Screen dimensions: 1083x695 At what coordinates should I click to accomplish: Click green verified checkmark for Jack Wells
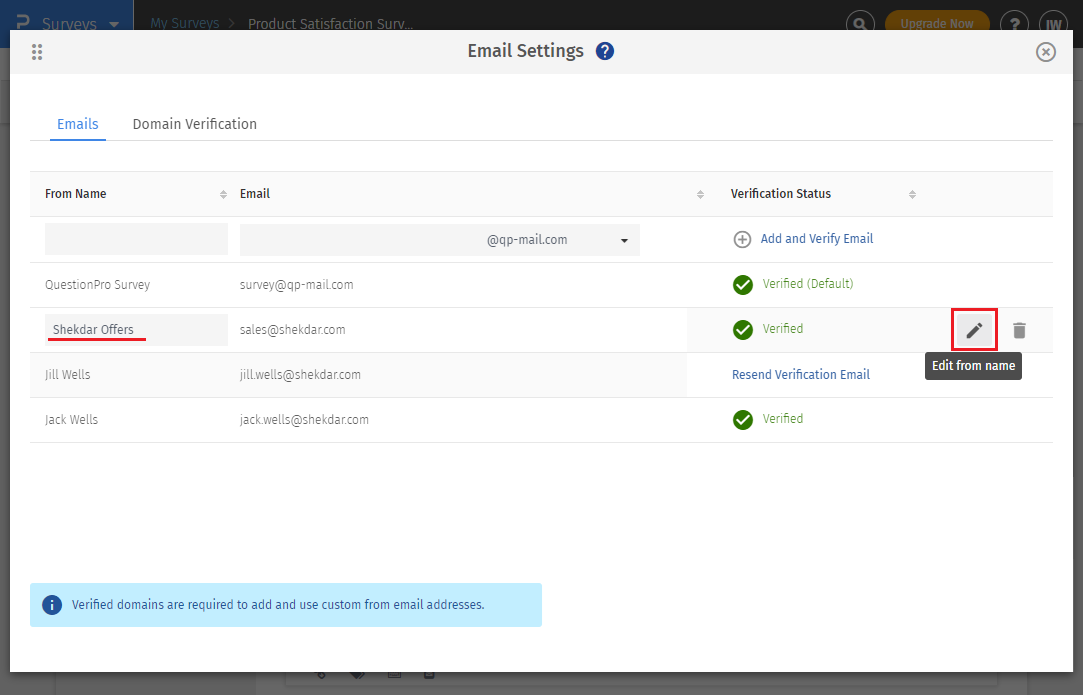[x=742, y=420]
